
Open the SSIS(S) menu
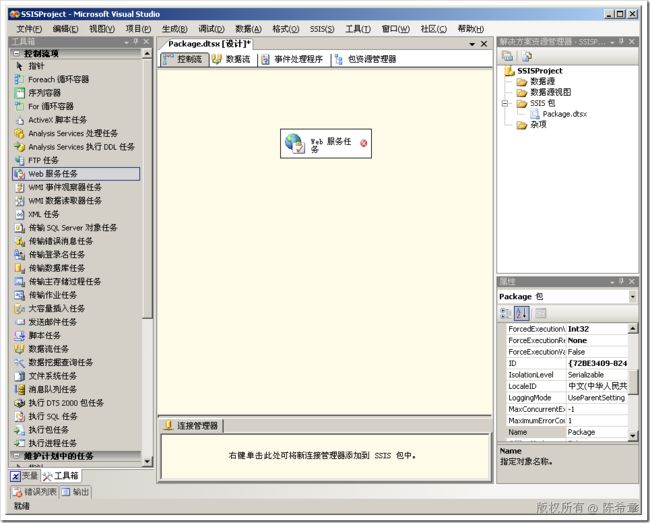tap(322, 29)
